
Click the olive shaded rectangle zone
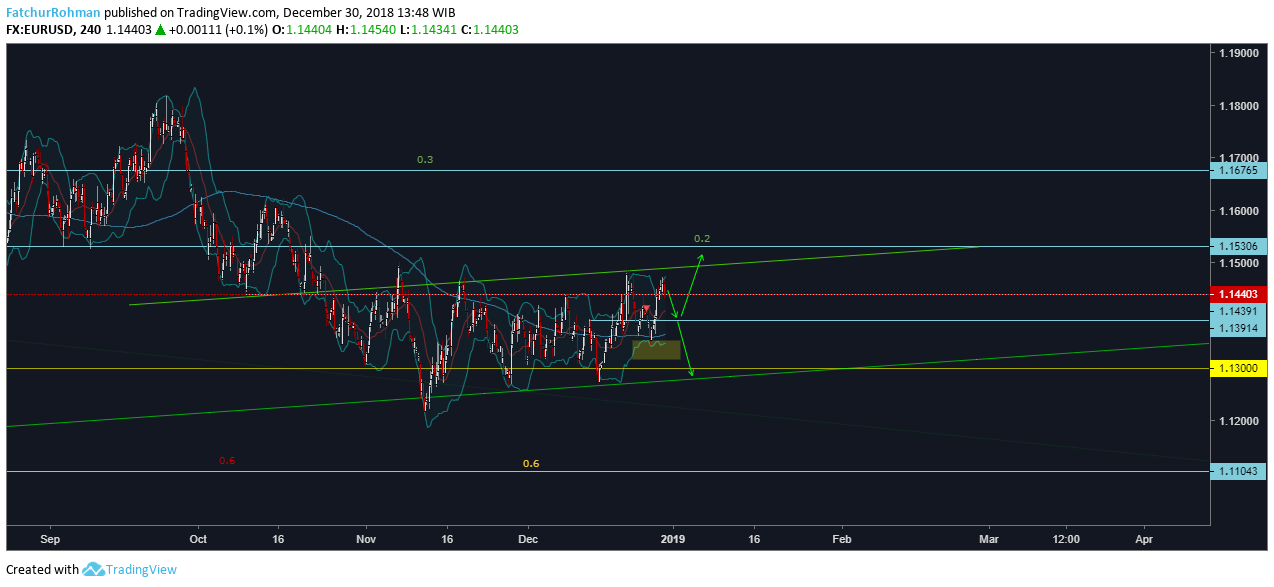coord(656,350)
